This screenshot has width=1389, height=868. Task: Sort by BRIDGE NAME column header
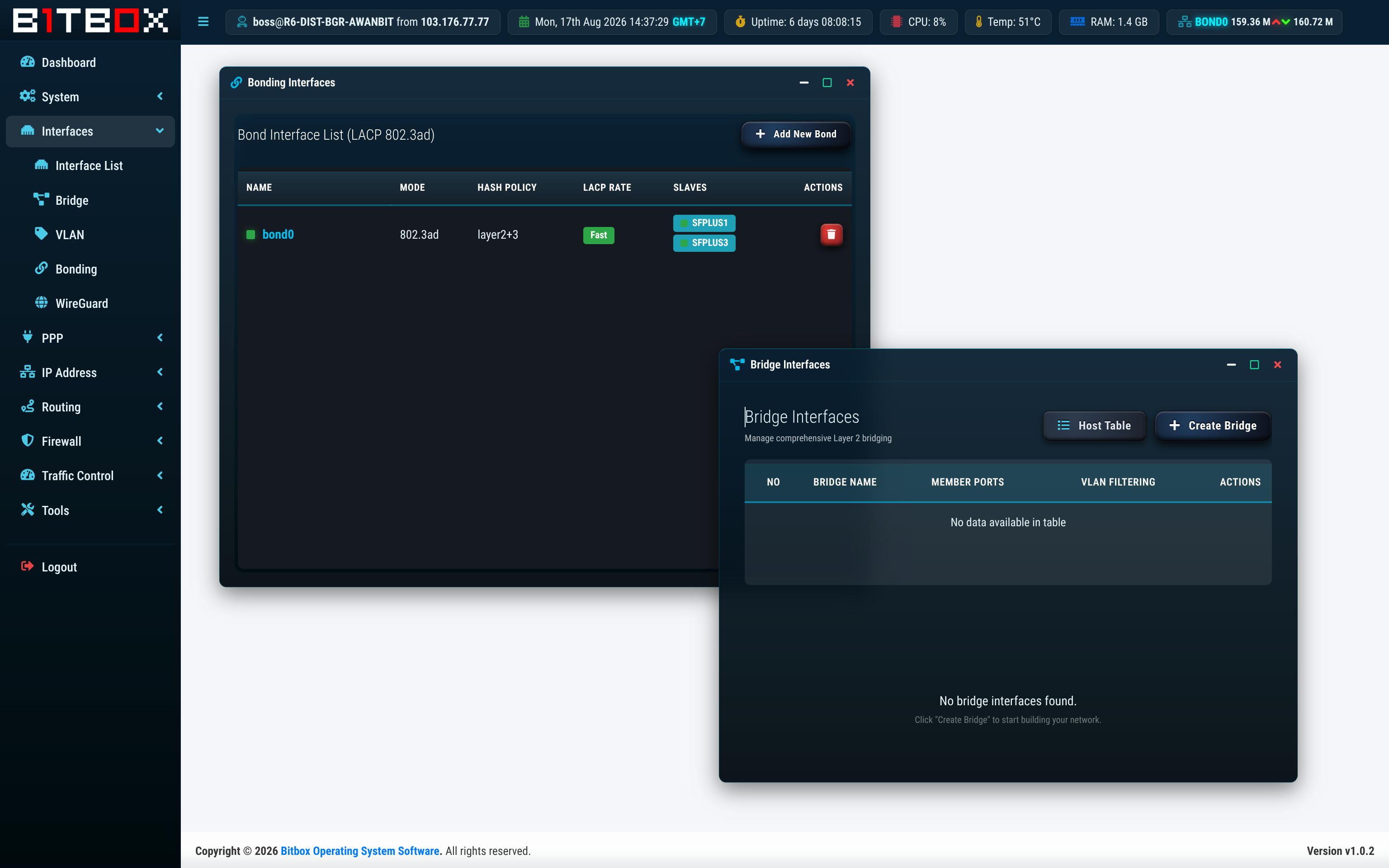click(x=844, y=482)
